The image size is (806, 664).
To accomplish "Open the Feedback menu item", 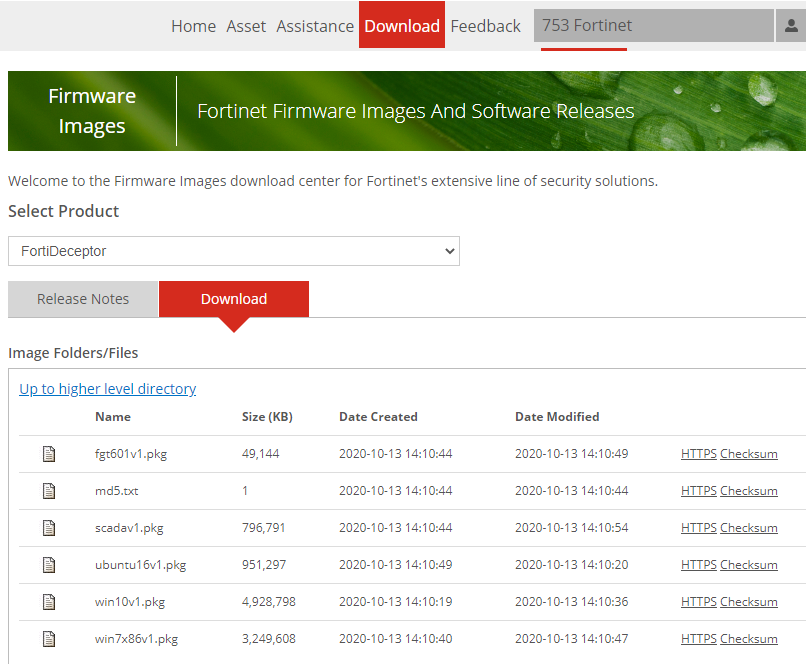I will click(485, 26).
